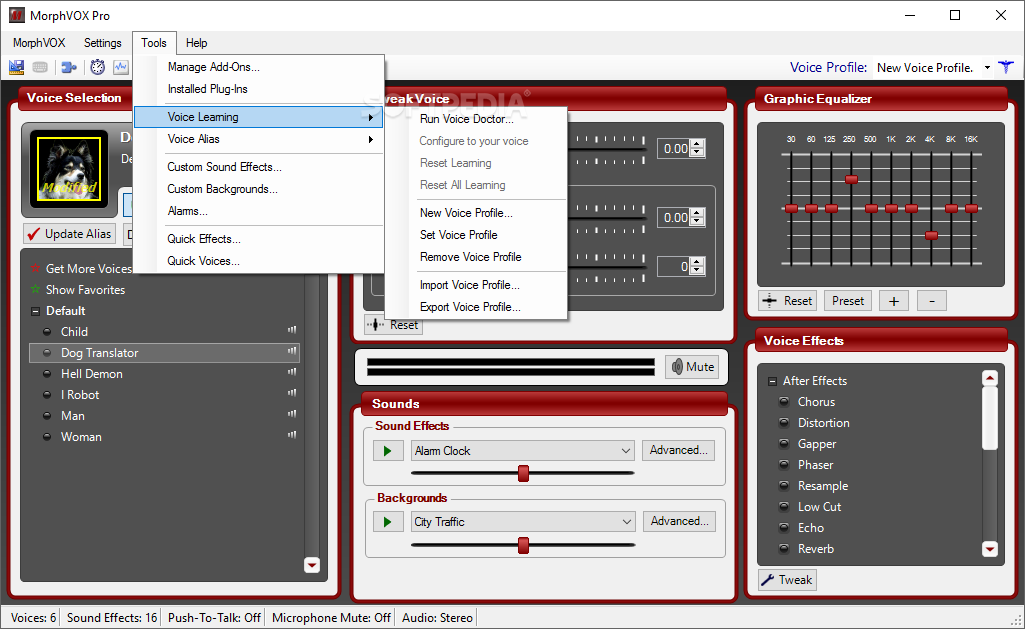
Task: Collapse the After Effects group
Action: (772, 381)
